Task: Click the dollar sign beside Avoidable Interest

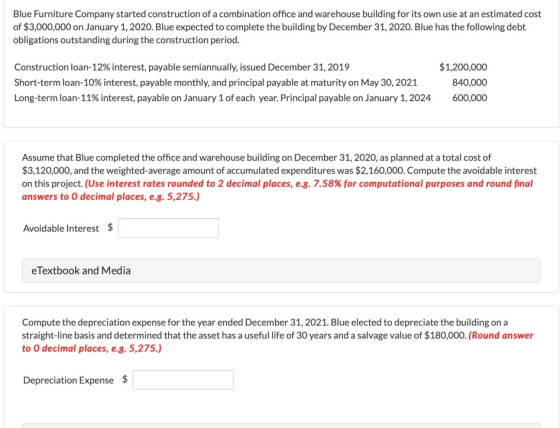Action: 110,227
